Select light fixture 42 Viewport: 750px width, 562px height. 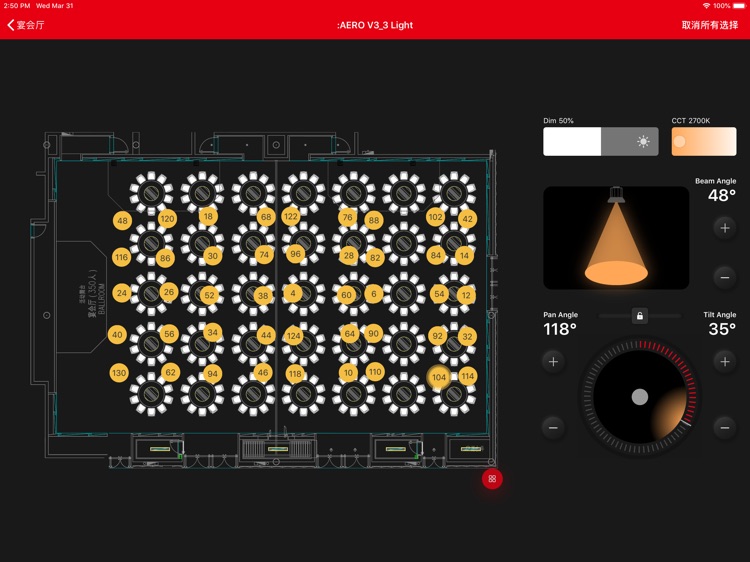click(467, 219)
